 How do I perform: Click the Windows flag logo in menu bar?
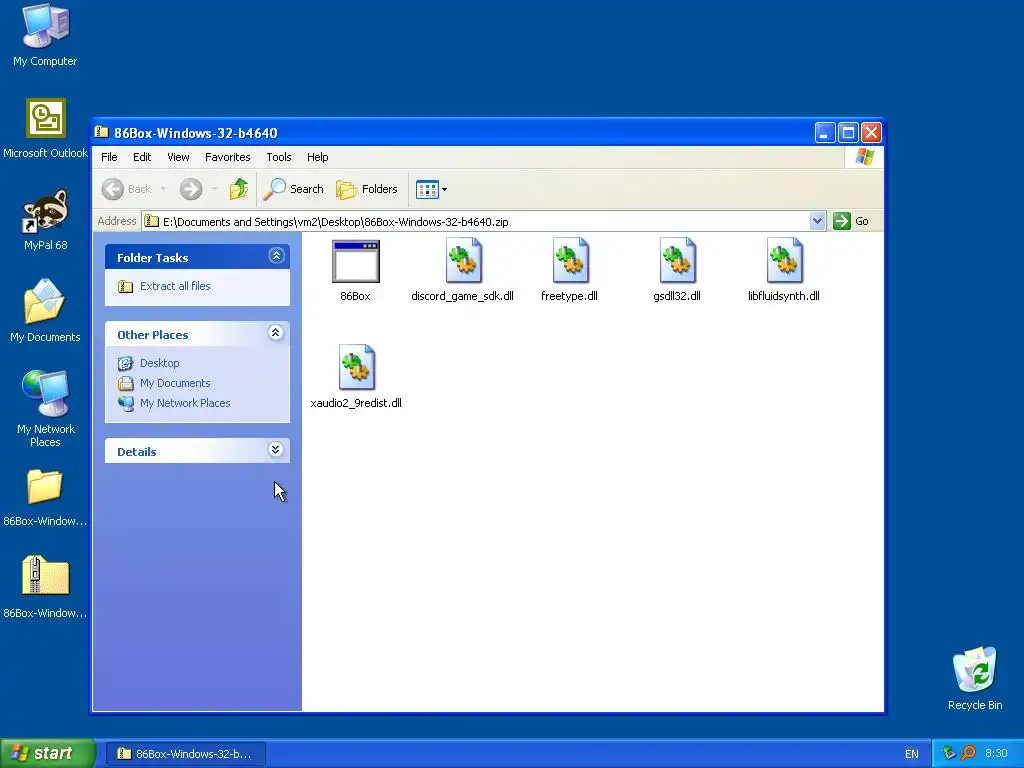865,157
